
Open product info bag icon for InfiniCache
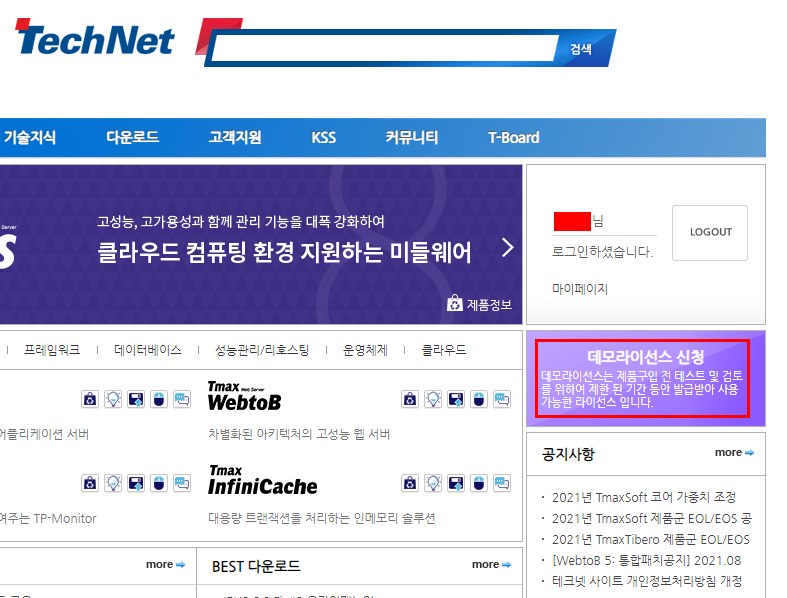[x=410, y=483]
